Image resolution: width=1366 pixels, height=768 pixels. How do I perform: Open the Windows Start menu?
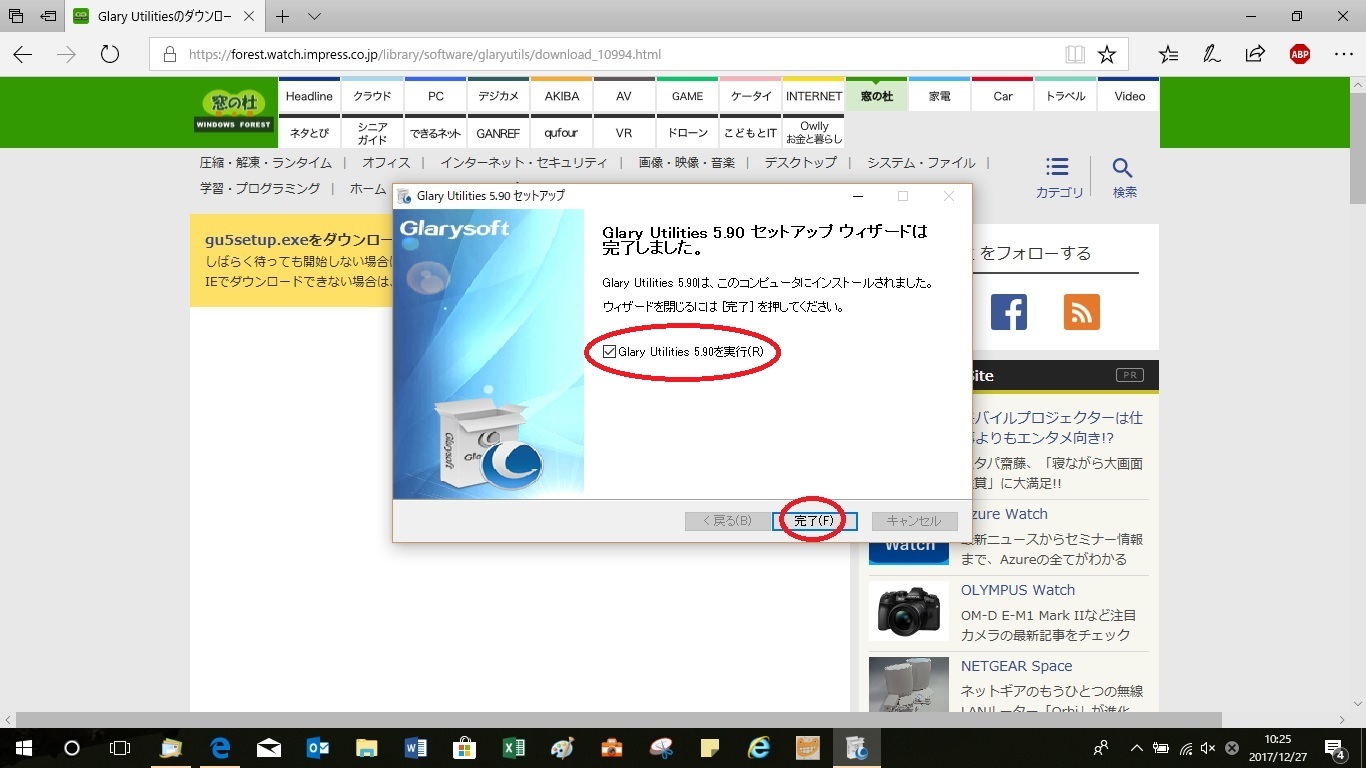(22, 748)
